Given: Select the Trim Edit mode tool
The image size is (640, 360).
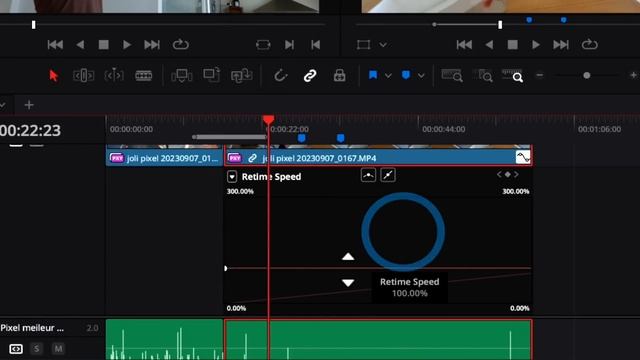Looking at the screenshot, I should tap(83, 76).
